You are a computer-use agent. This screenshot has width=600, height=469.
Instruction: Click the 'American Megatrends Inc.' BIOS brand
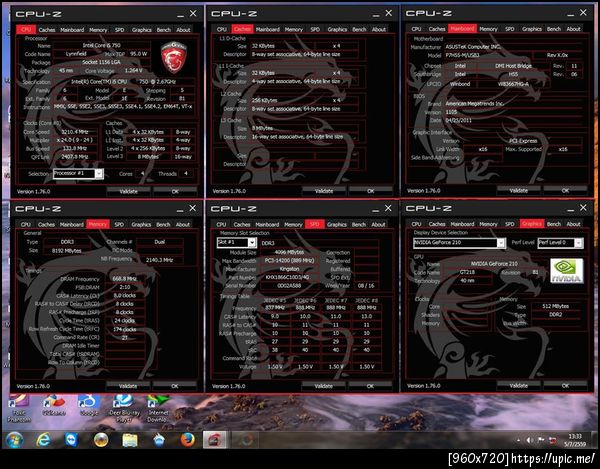pos(513,104)
